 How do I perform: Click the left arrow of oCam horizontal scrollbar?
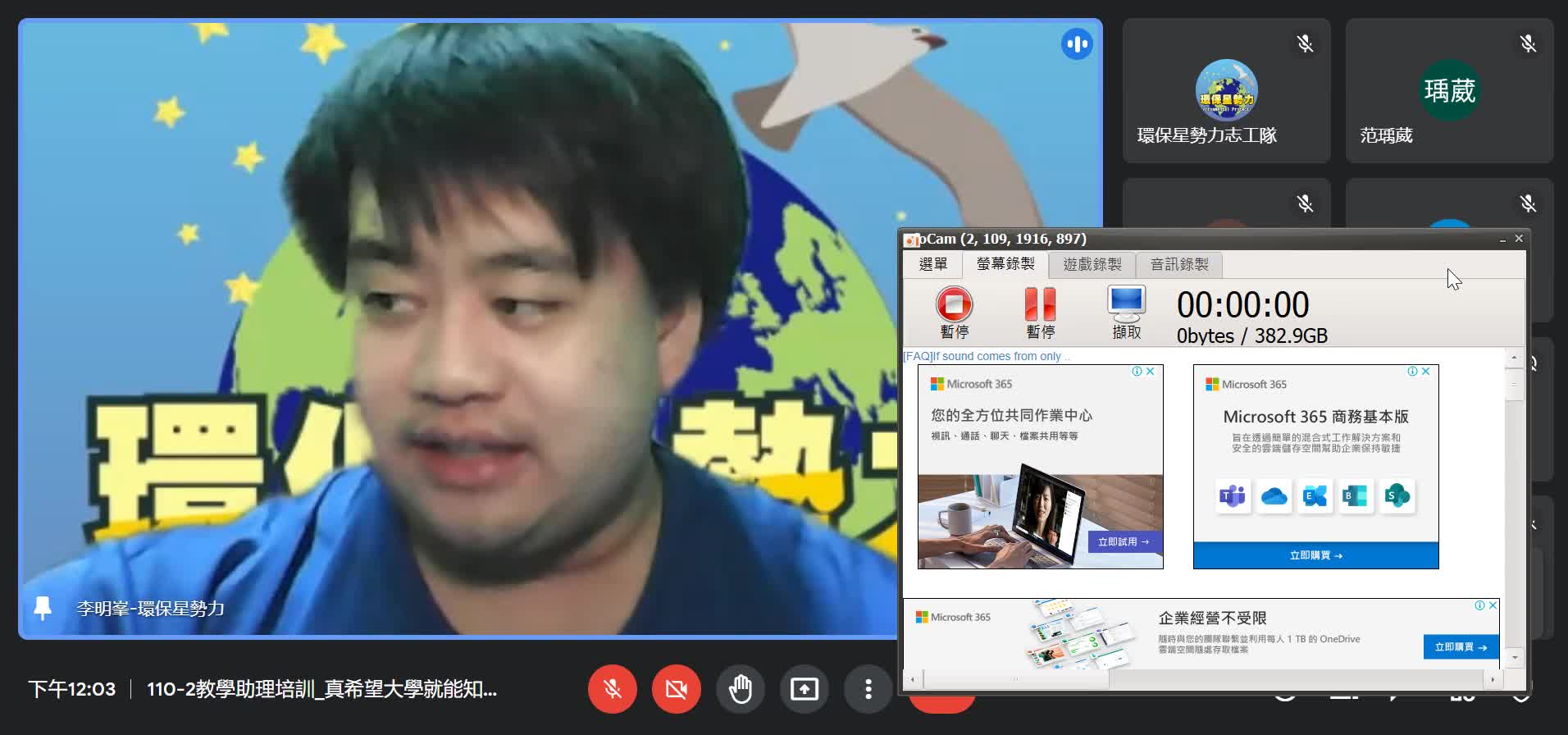(x=913, y=679)
